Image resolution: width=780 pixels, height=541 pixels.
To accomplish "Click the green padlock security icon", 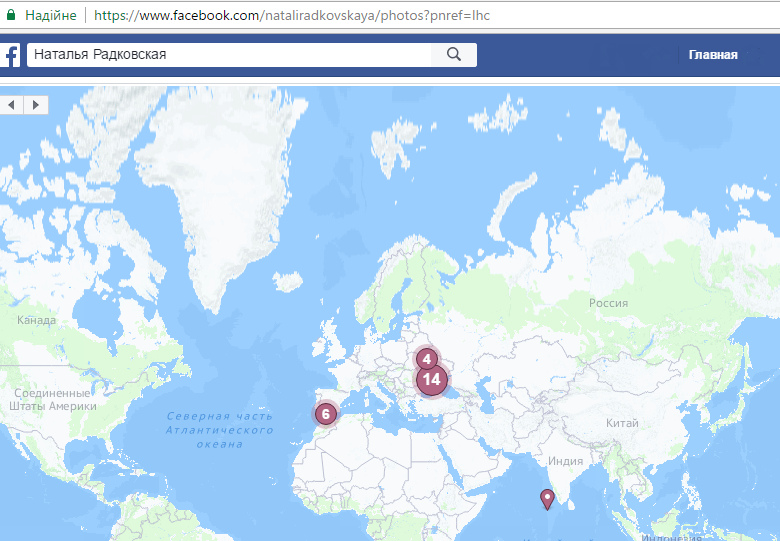I will coord(10,16).
